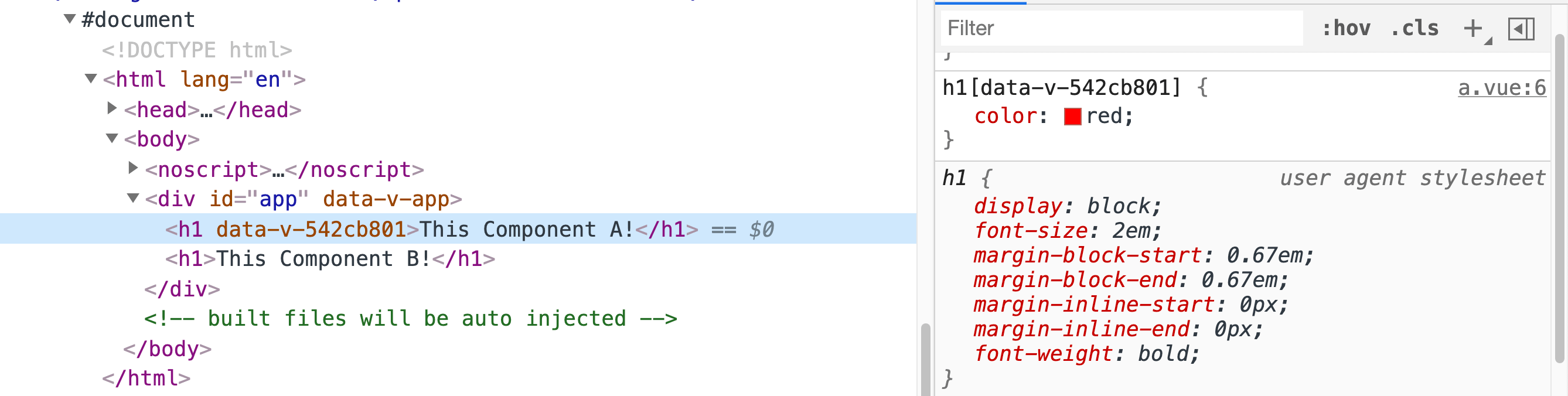Click the 'user agent stylesheet' label
This screenshot has width=1568, height=396.
click(1412, 177)
